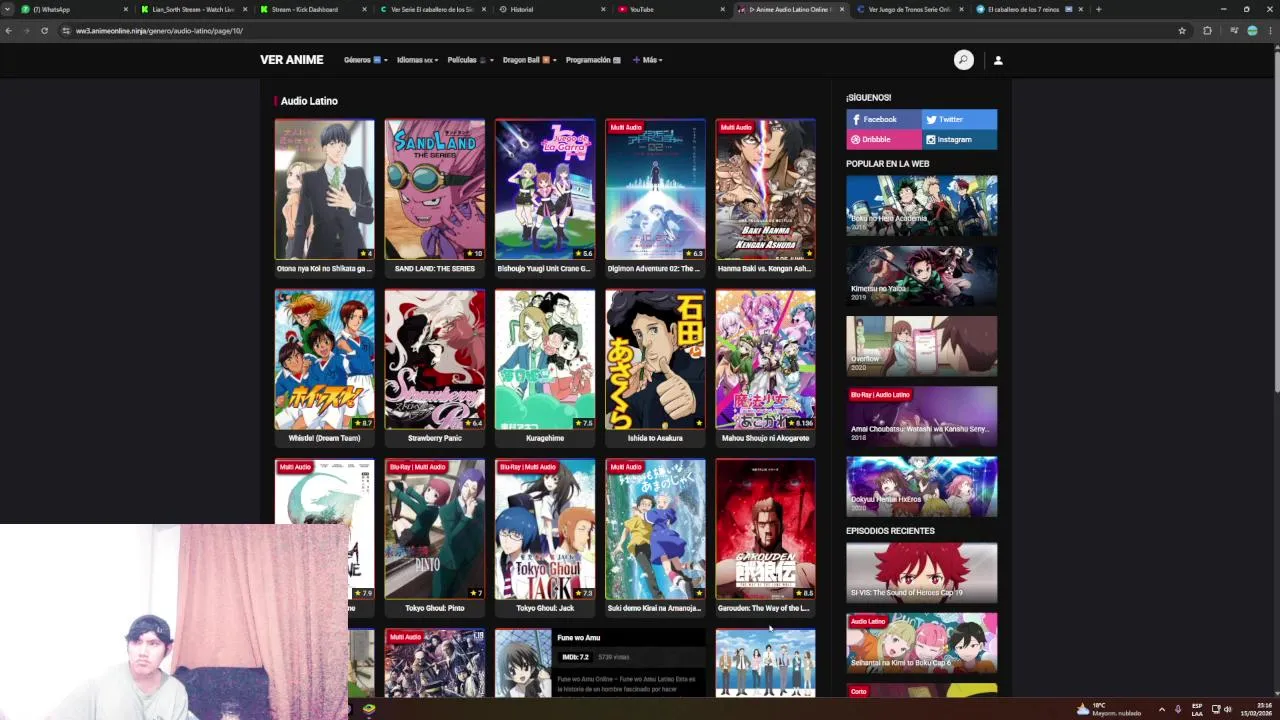Open a new browser tab

(x=1098, y=9)
